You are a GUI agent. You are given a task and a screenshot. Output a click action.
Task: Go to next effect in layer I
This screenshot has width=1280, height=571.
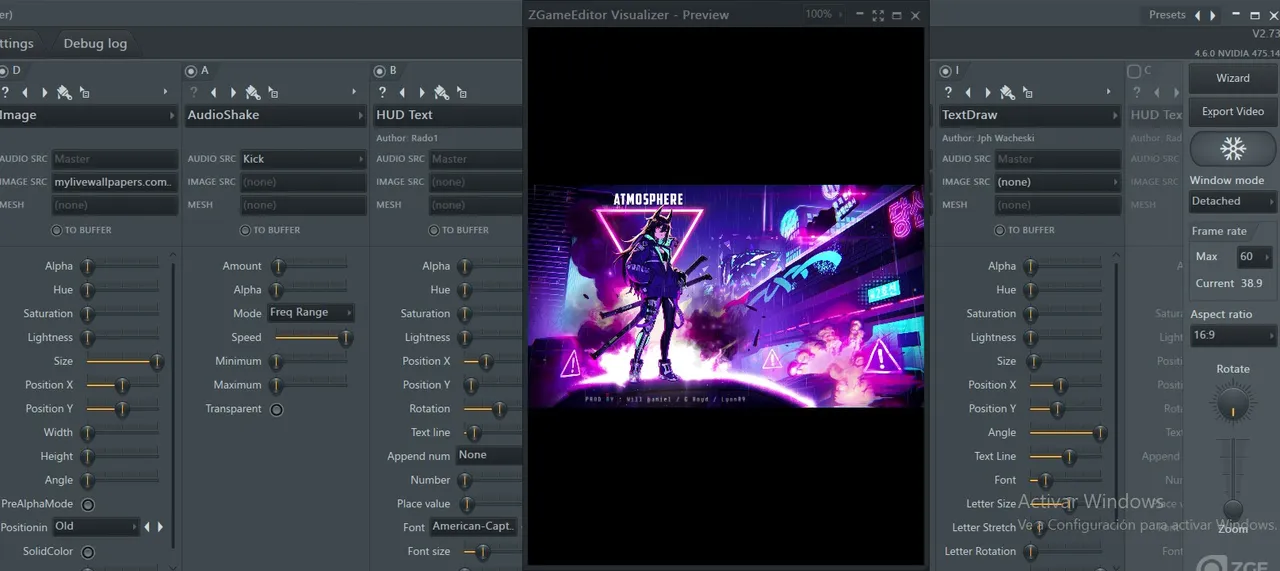point(986,92)
